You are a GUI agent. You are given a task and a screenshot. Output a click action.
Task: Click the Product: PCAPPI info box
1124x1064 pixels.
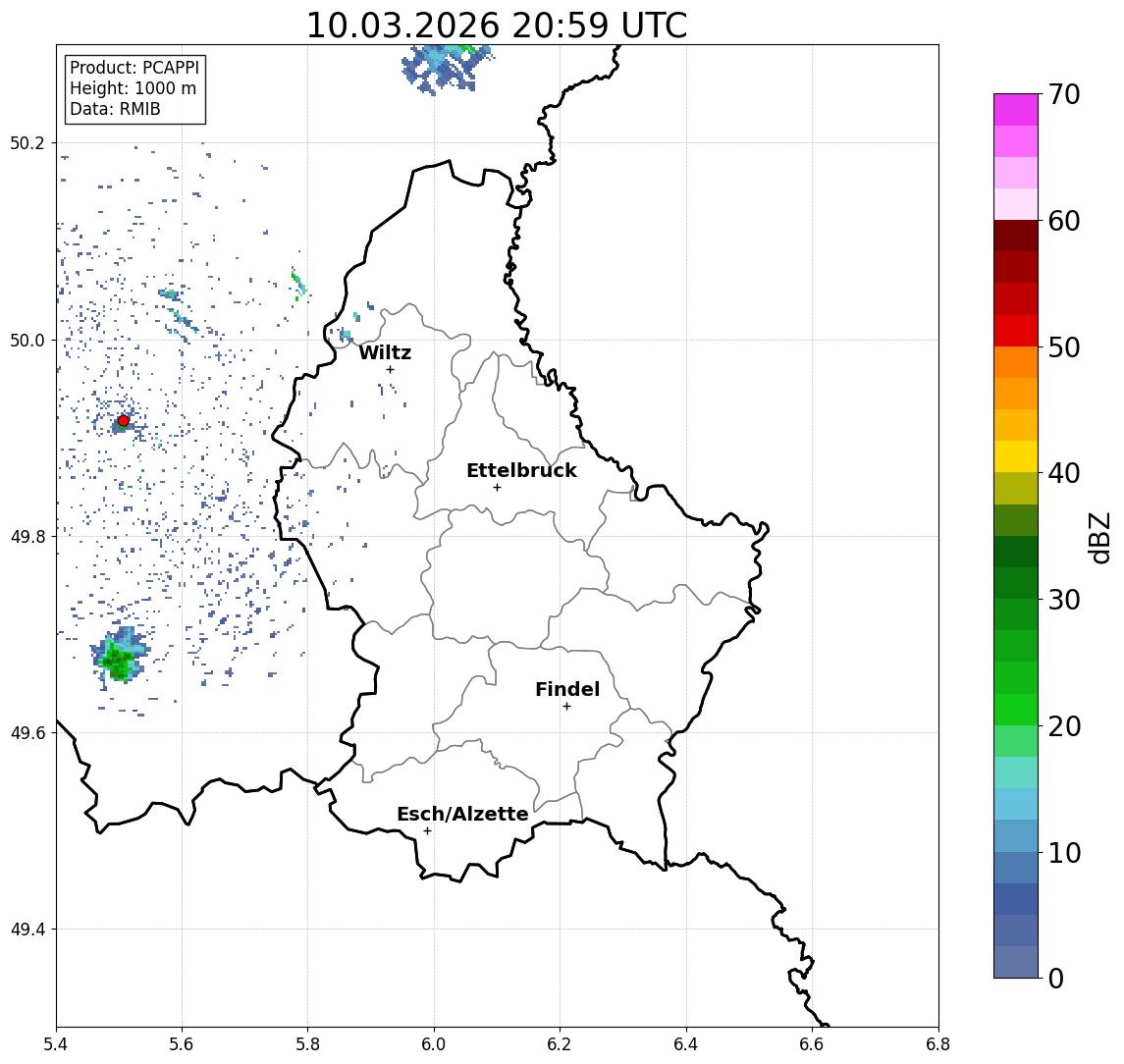(134, 89)
